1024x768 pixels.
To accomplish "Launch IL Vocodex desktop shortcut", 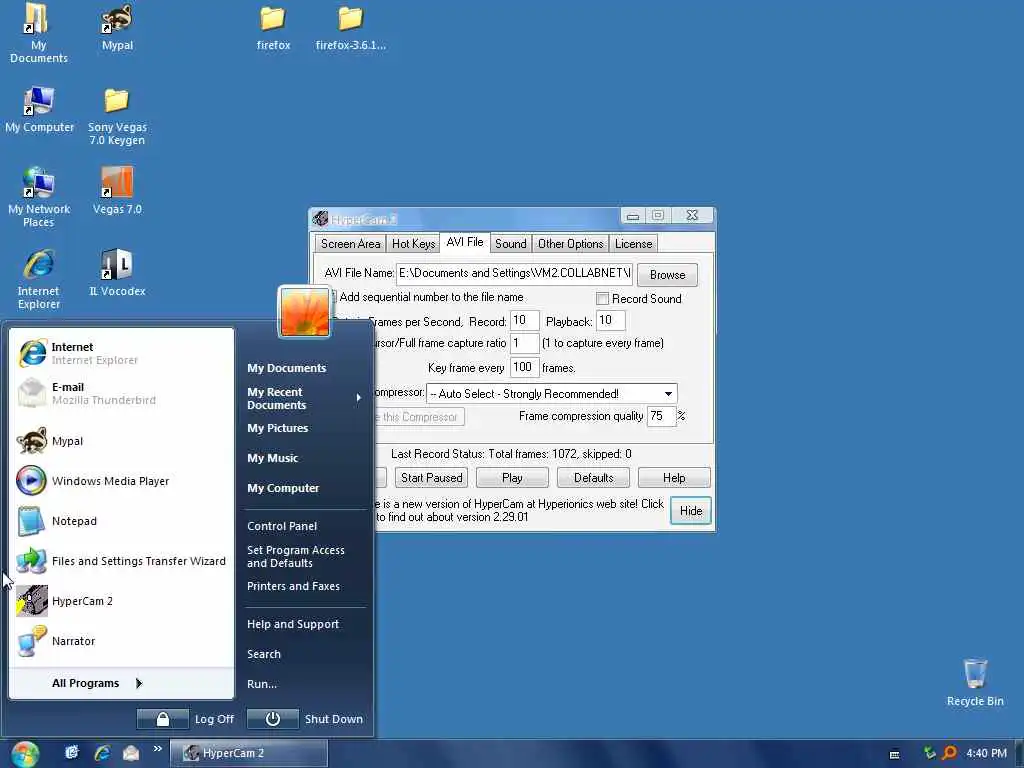I will coord(117,273).
